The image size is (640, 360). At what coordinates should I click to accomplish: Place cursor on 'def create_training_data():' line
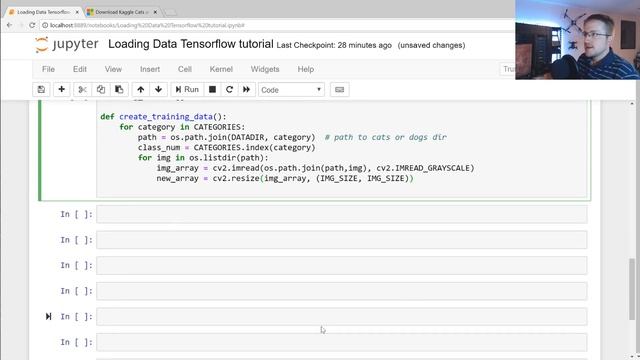point(163,117)
